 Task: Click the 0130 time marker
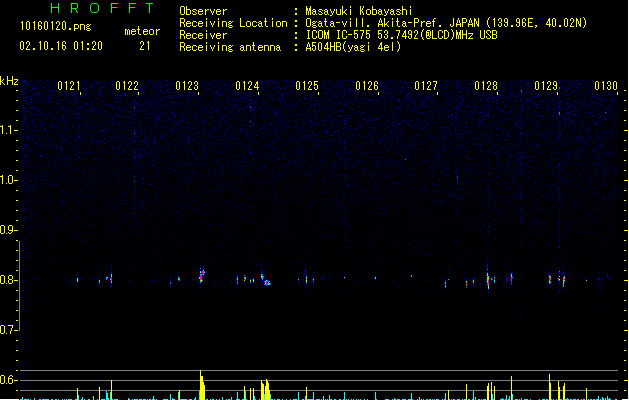(606, 86)
